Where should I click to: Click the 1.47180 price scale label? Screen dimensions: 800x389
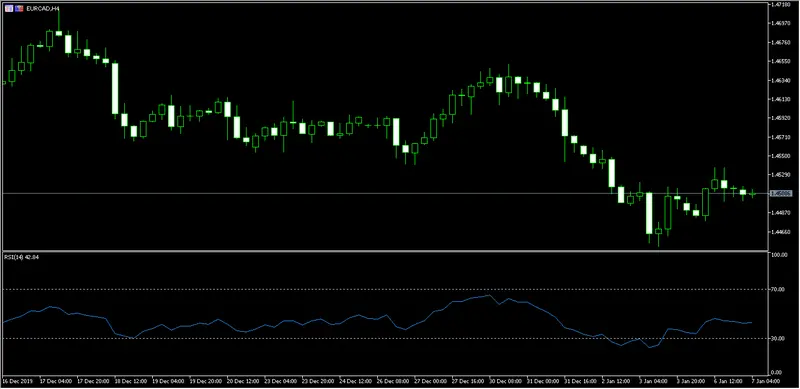pos(782,5)
